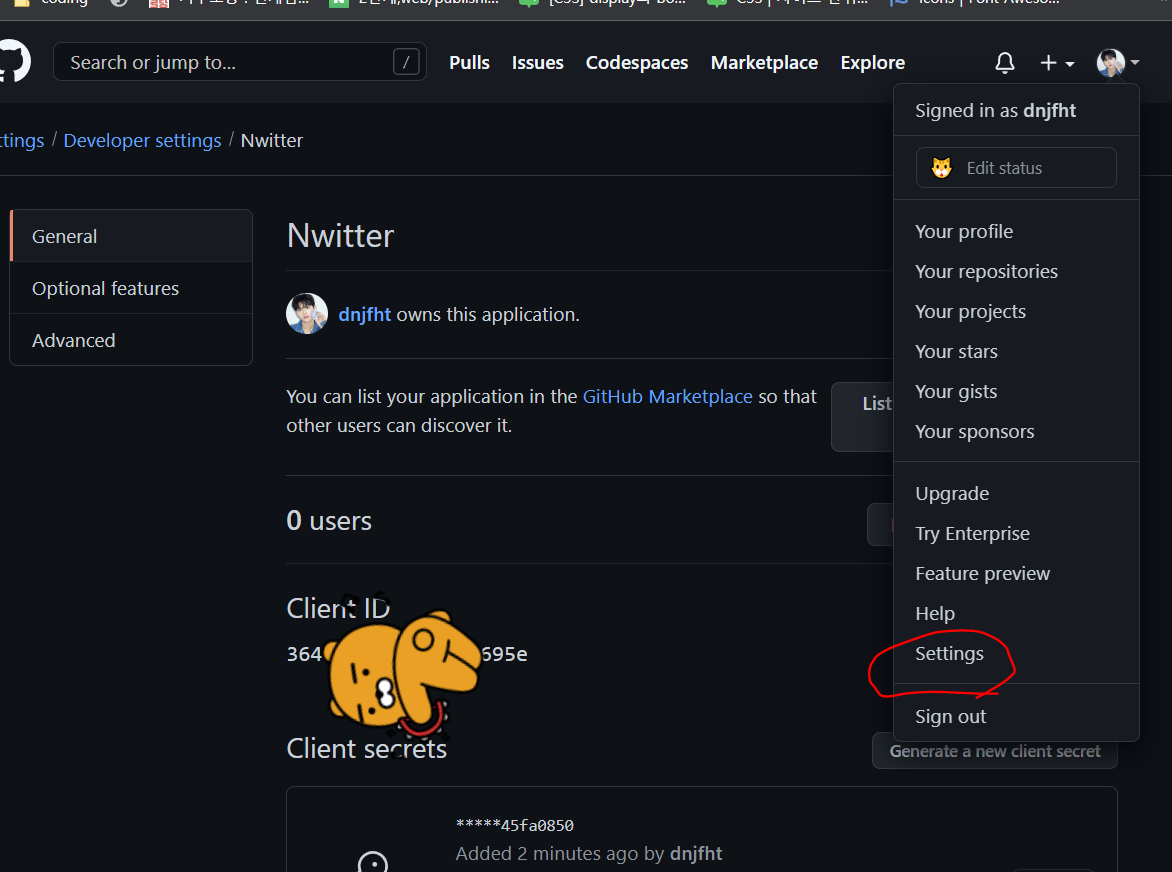Open Pulls in the top navigation
The width and height of the screenshot is (1172, 872).
click(x=469, y=63)
